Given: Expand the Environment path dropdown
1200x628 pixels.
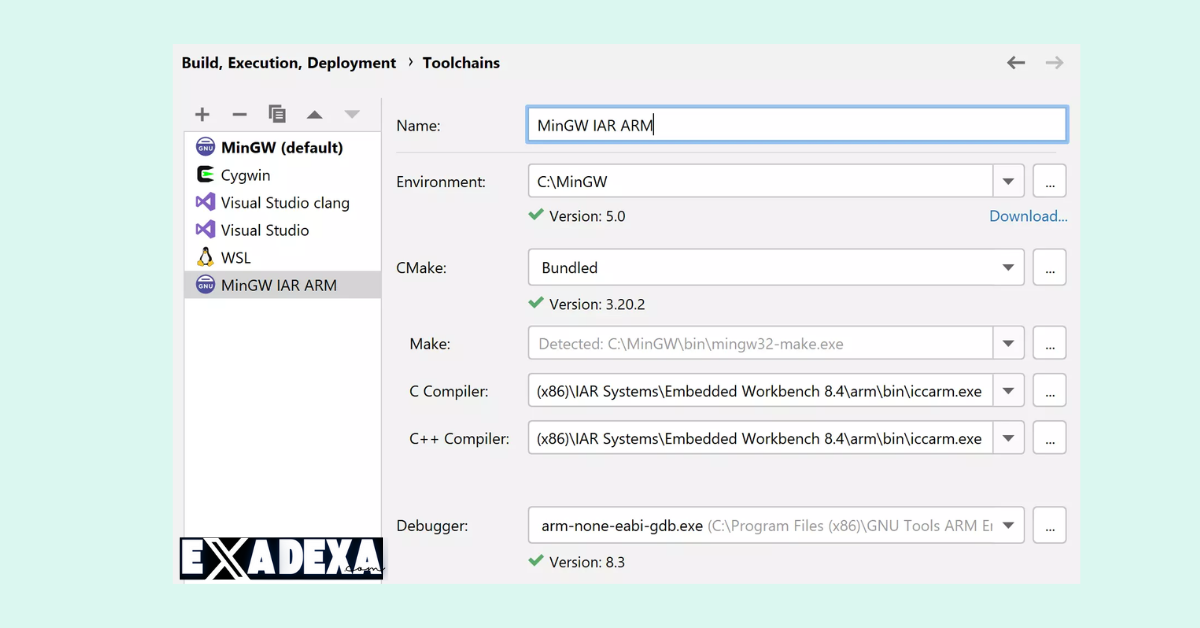Looking at the screenshot, I should coord(1008,181).
